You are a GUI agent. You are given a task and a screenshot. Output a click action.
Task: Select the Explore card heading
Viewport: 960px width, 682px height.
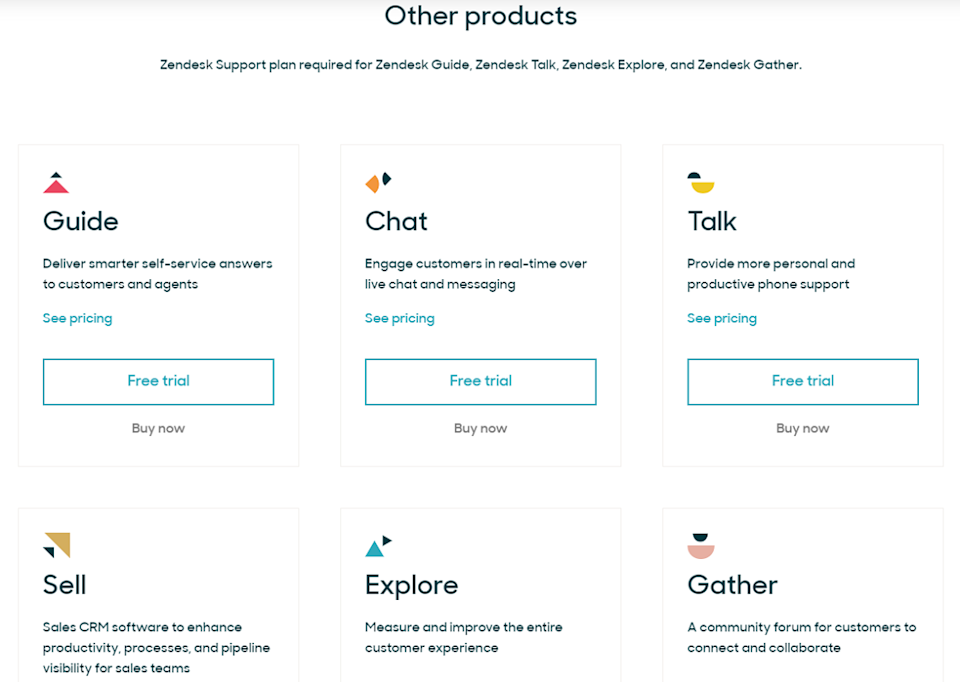coord(411,586)
